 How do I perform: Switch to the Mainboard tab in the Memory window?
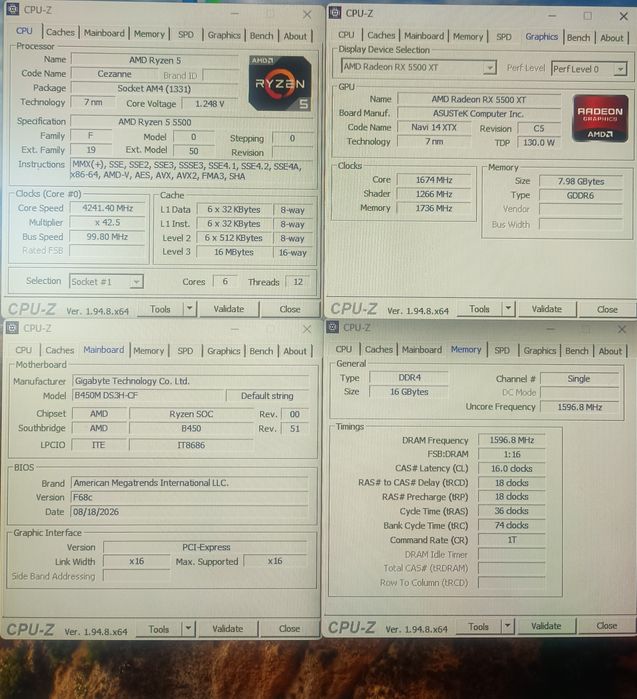coord(422,350)
